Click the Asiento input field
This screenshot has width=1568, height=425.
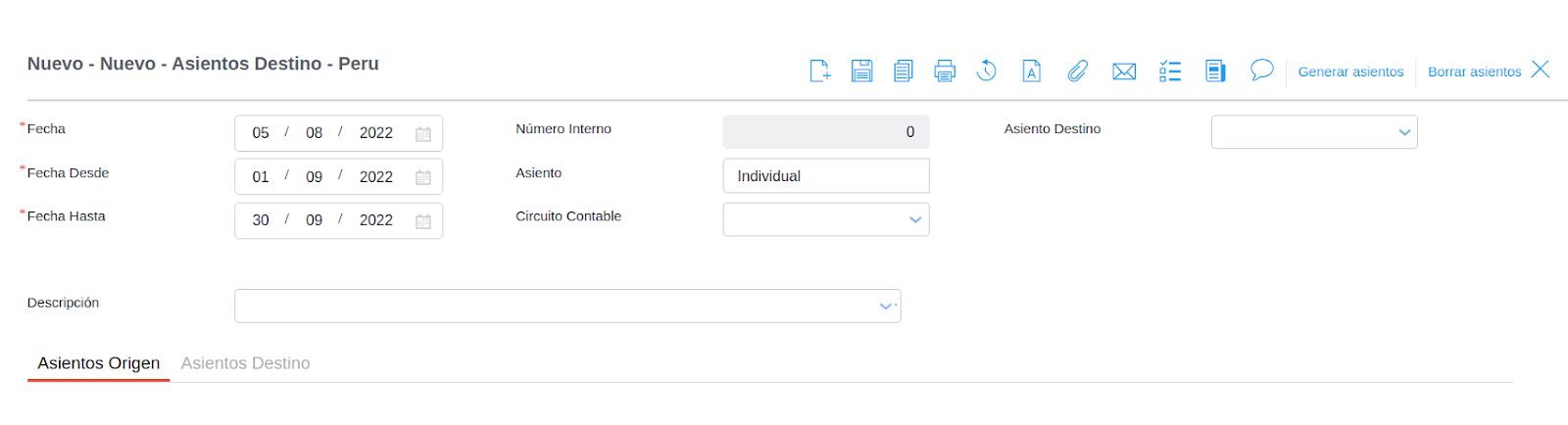[825, 176]
